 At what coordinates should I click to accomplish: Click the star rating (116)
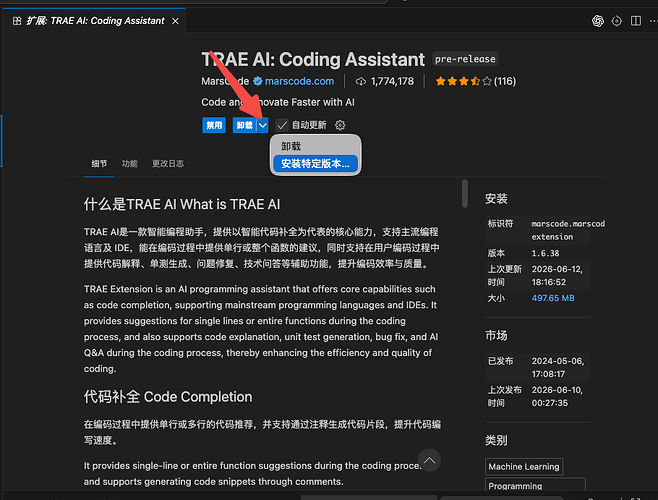pyautogui.click(x=475, y=81)
